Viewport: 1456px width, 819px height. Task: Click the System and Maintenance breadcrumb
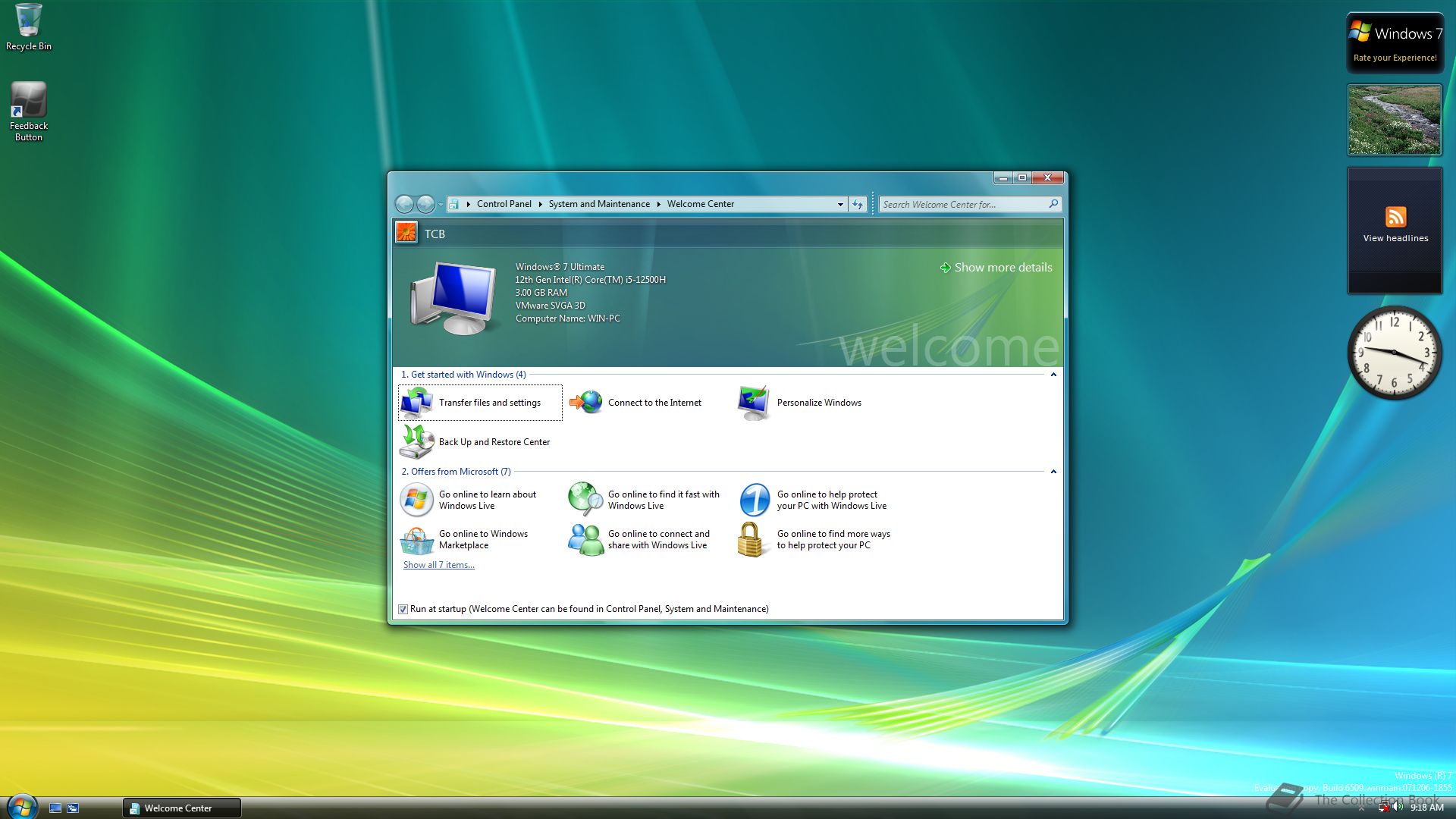point(599,204)
